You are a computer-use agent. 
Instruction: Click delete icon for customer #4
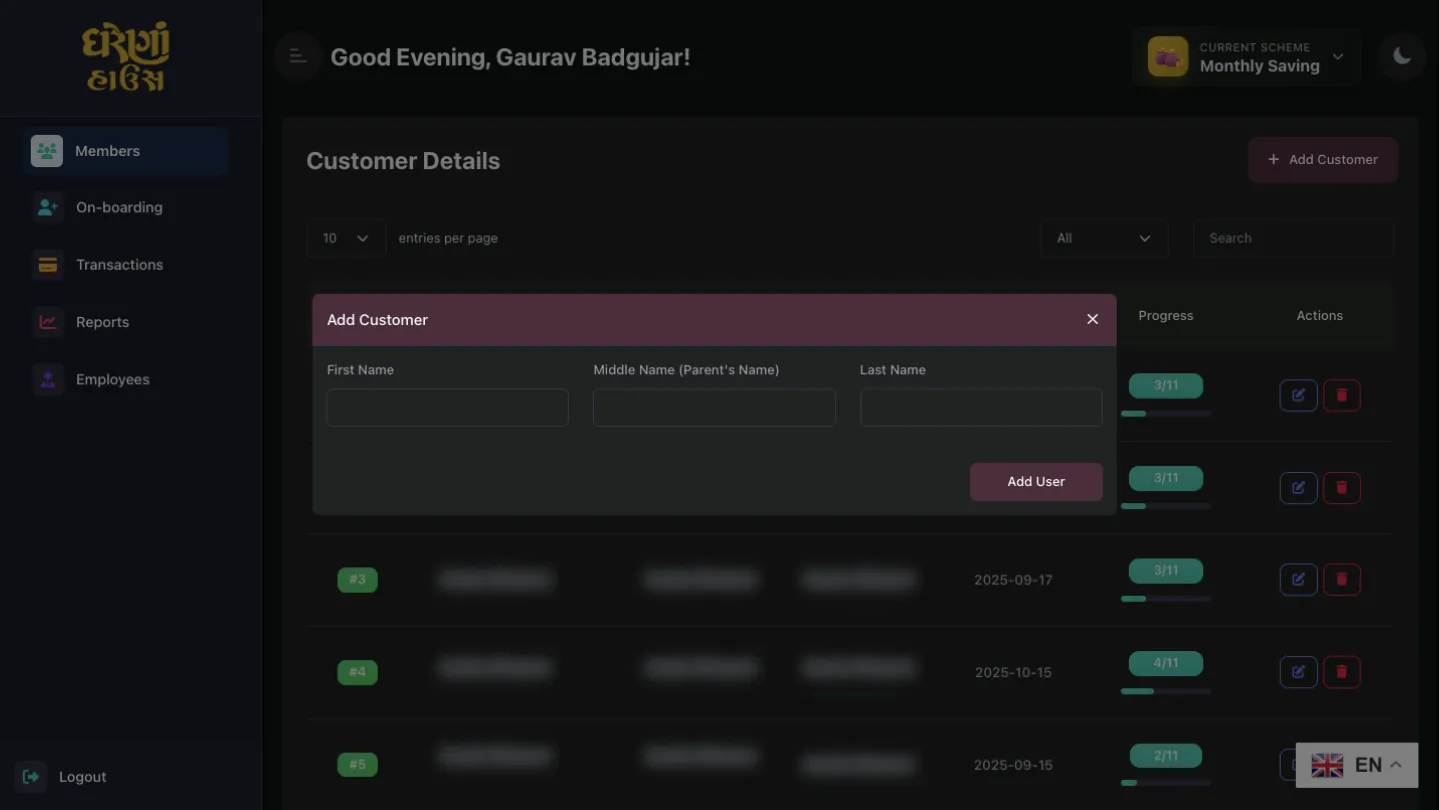pos(1342,672)
